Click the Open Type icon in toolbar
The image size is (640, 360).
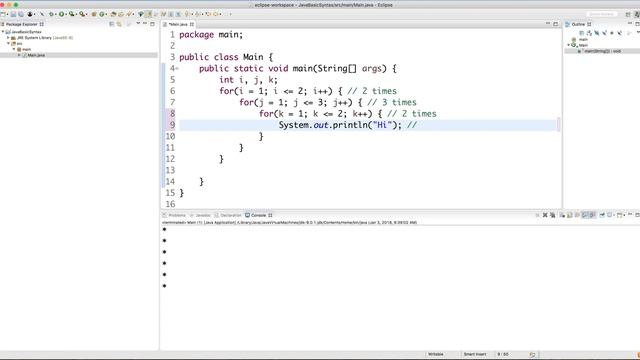tap(113, 14)
